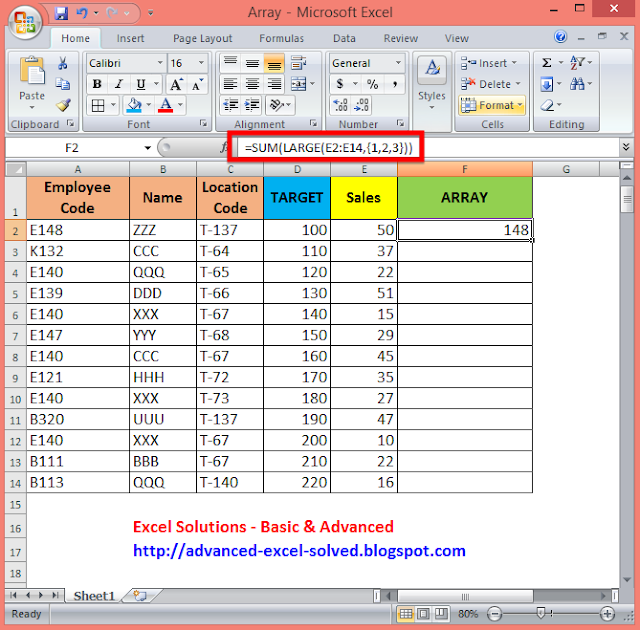Click the Insert Function fx button

pyautogui.click(x=224, y=147)
